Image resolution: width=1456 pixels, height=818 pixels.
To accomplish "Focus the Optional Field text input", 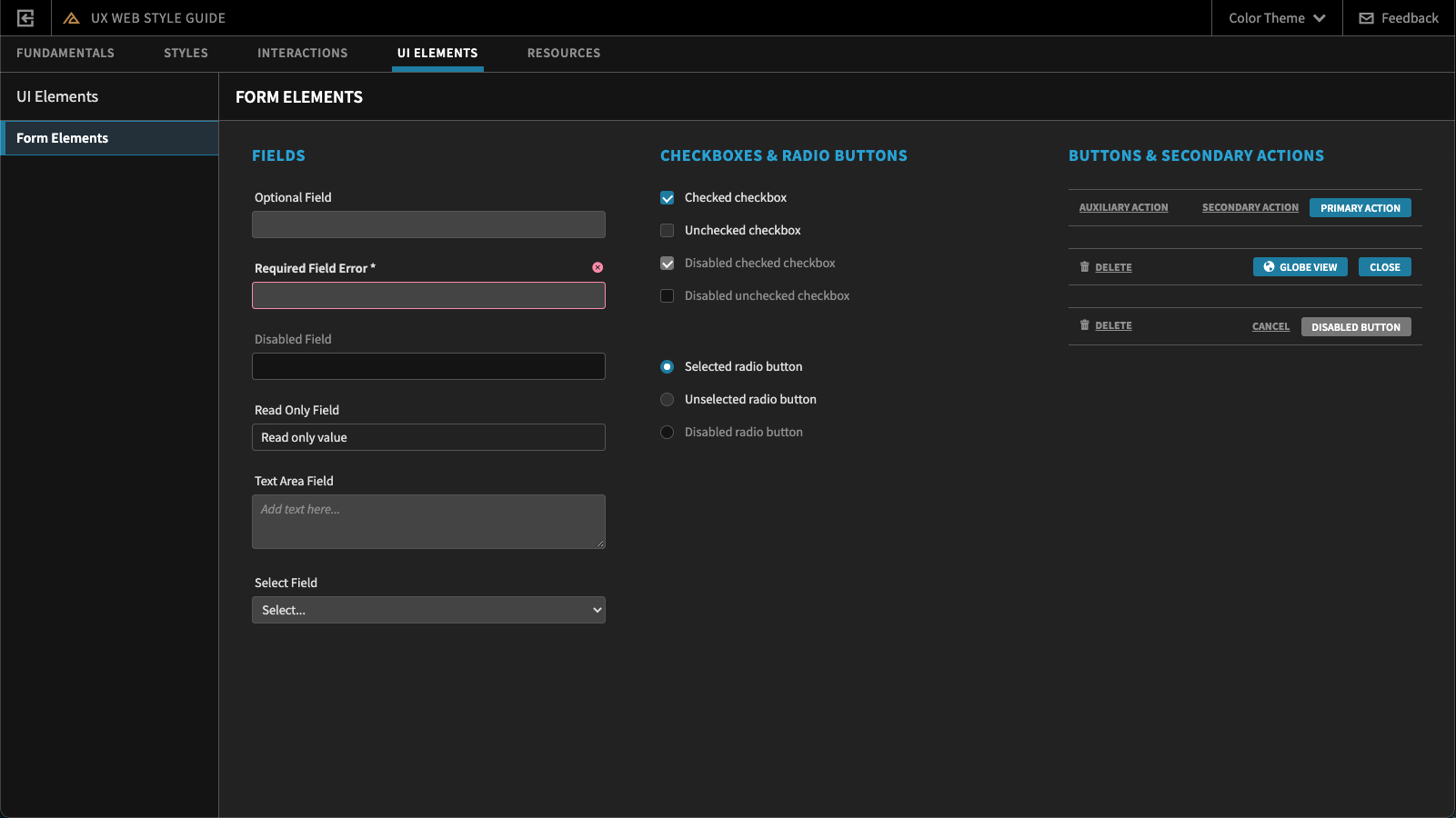I will coord(428,224).
